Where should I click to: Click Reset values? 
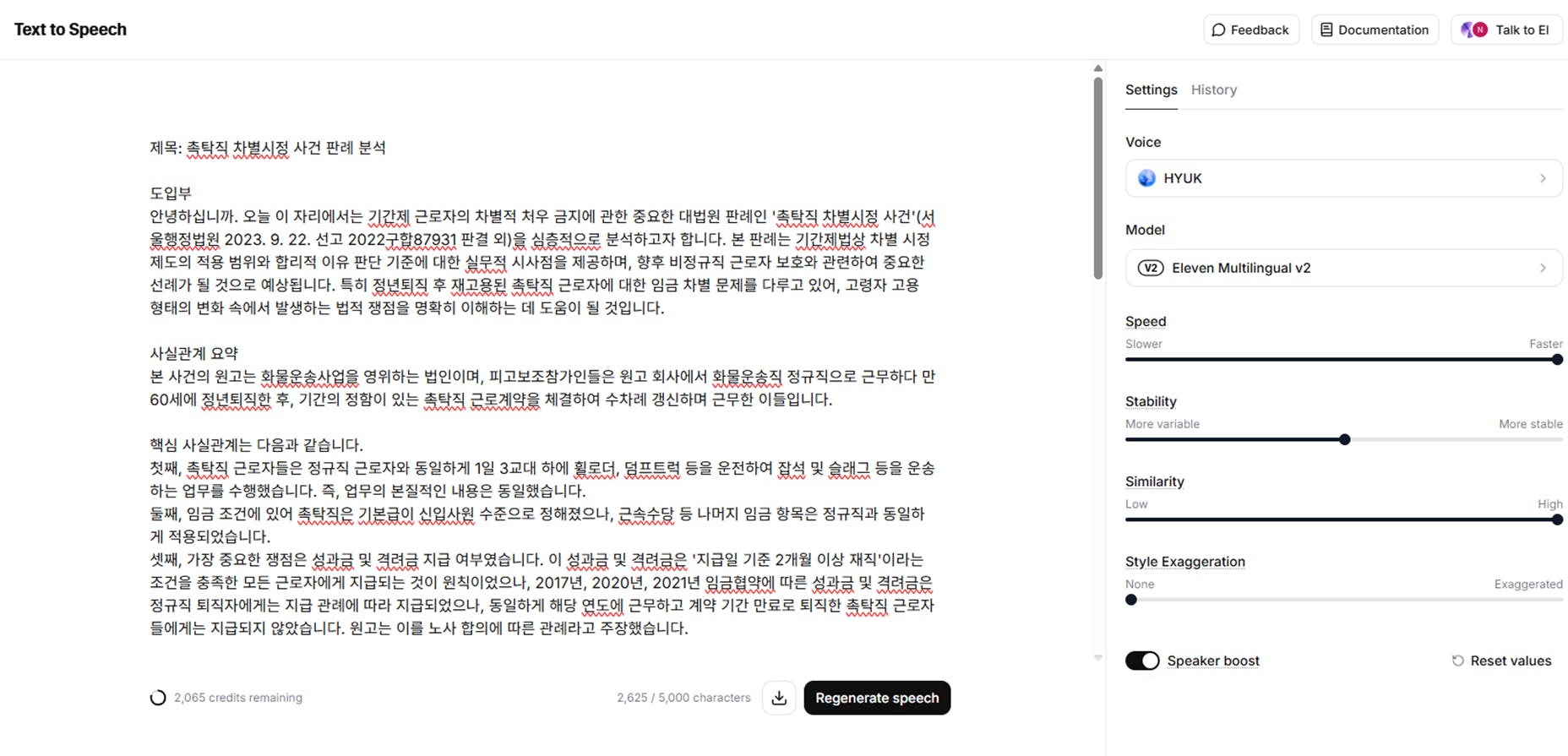point(1501,661)
